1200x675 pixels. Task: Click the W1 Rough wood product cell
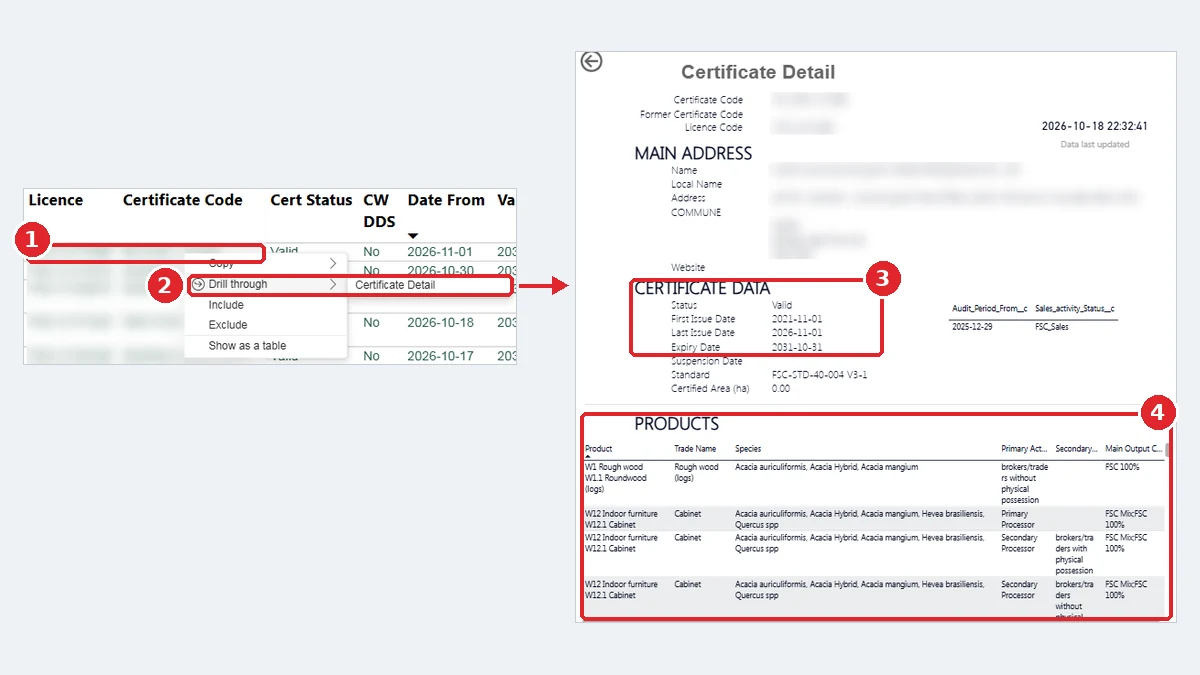coord(616,478)
